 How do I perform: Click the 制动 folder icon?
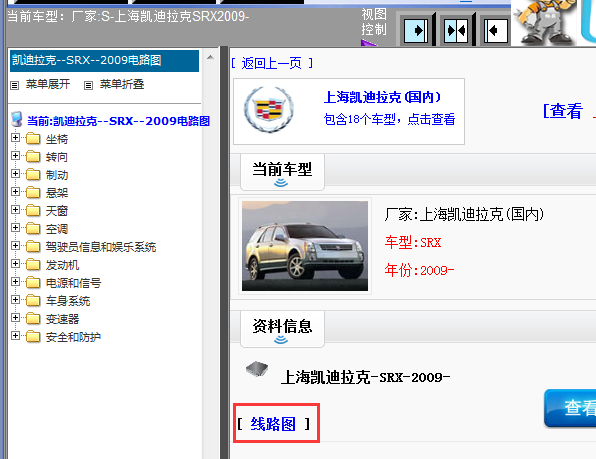tap(33, 174)
